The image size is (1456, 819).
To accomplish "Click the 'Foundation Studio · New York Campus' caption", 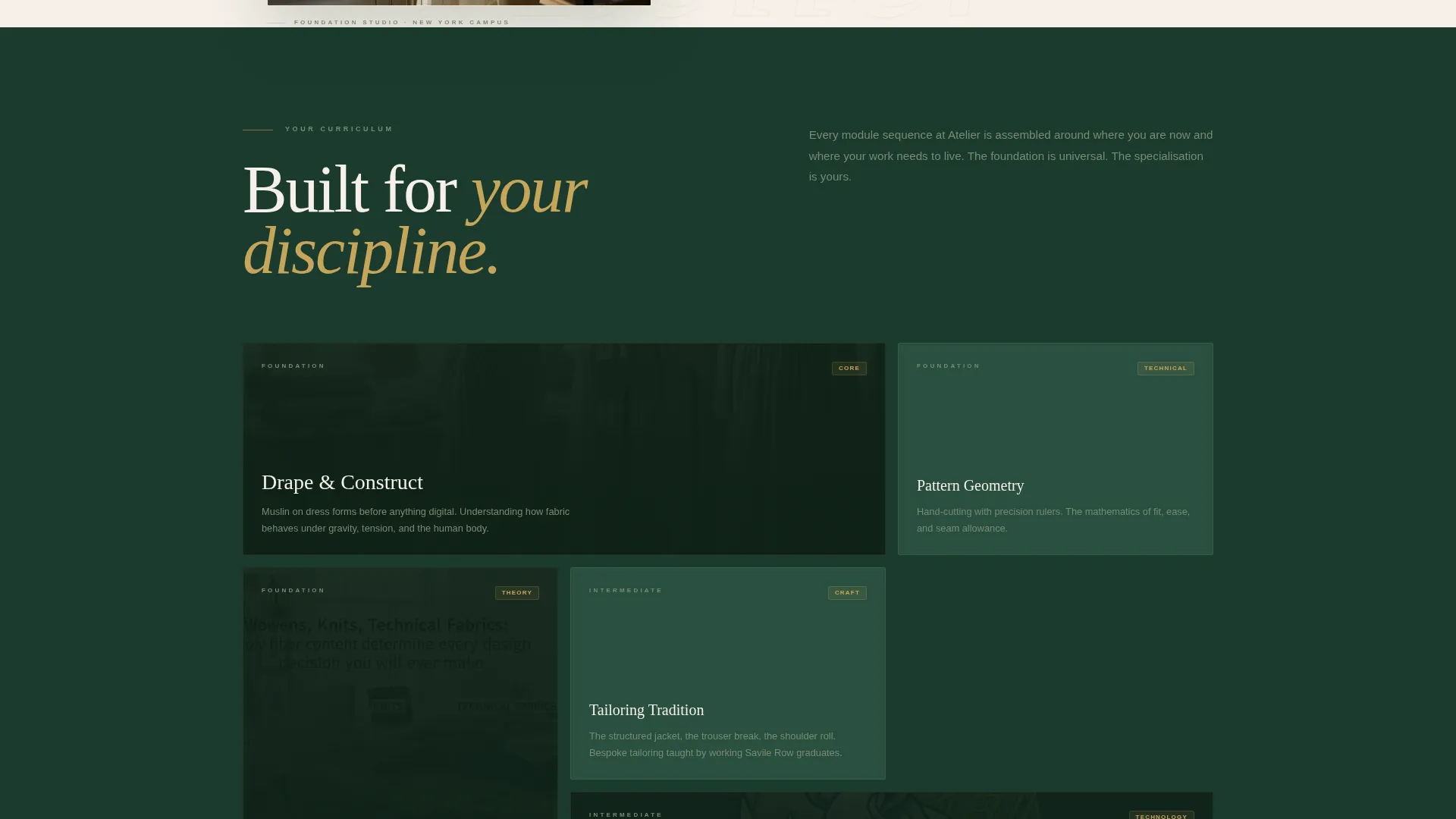I will pos(402,22).
